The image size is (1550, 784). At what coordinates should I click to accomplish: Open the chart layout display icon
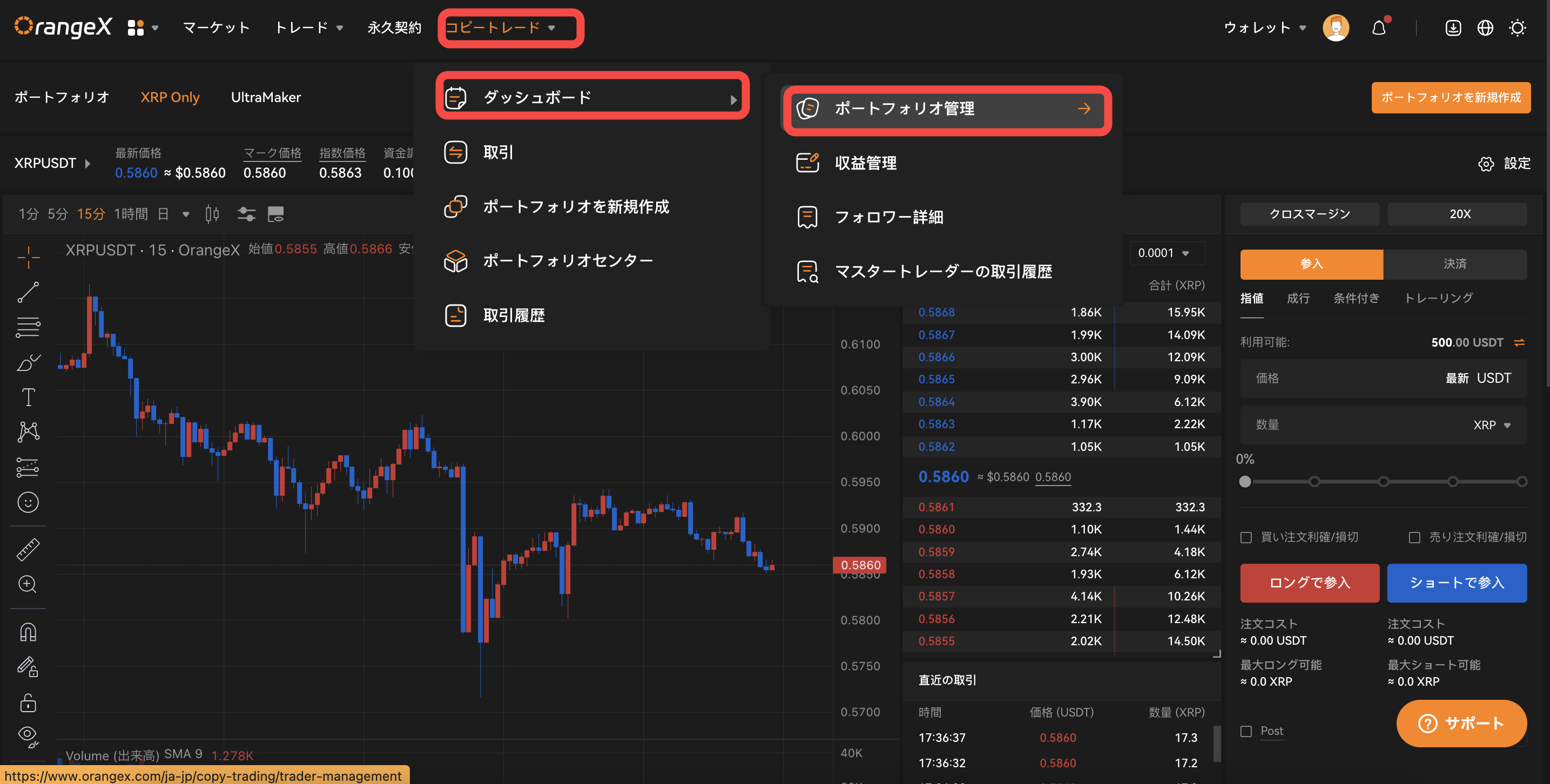point(275,214)
